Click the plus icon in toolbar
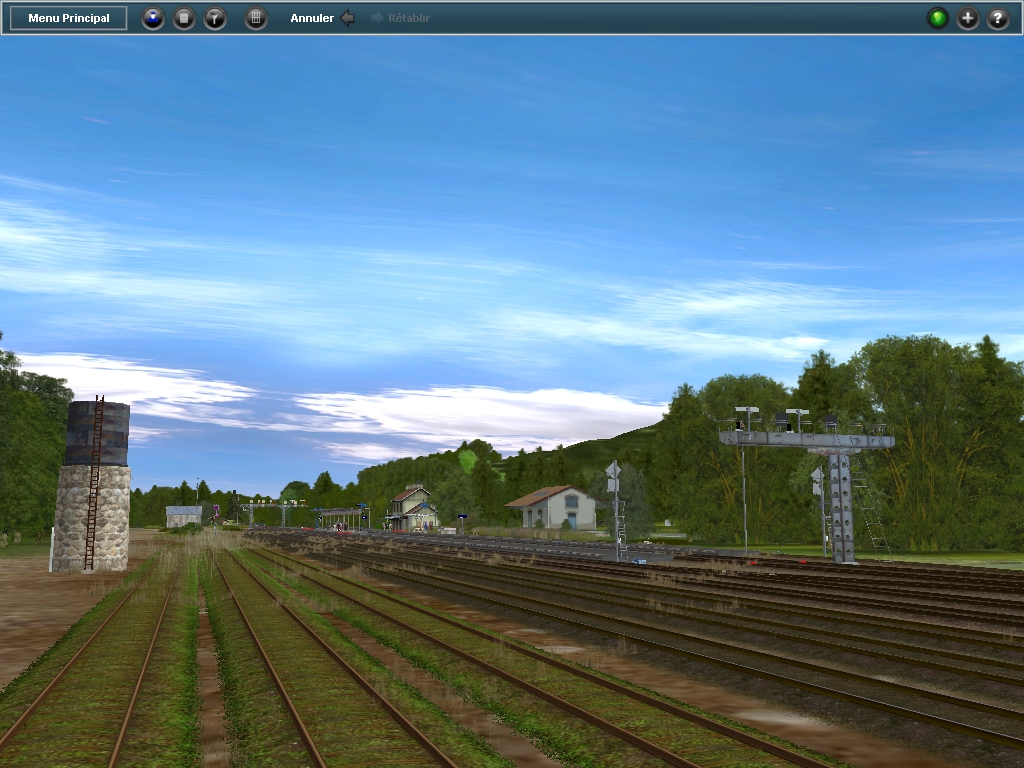Image resolution: width=1024 pixels, height=768 pixels. 968,18
